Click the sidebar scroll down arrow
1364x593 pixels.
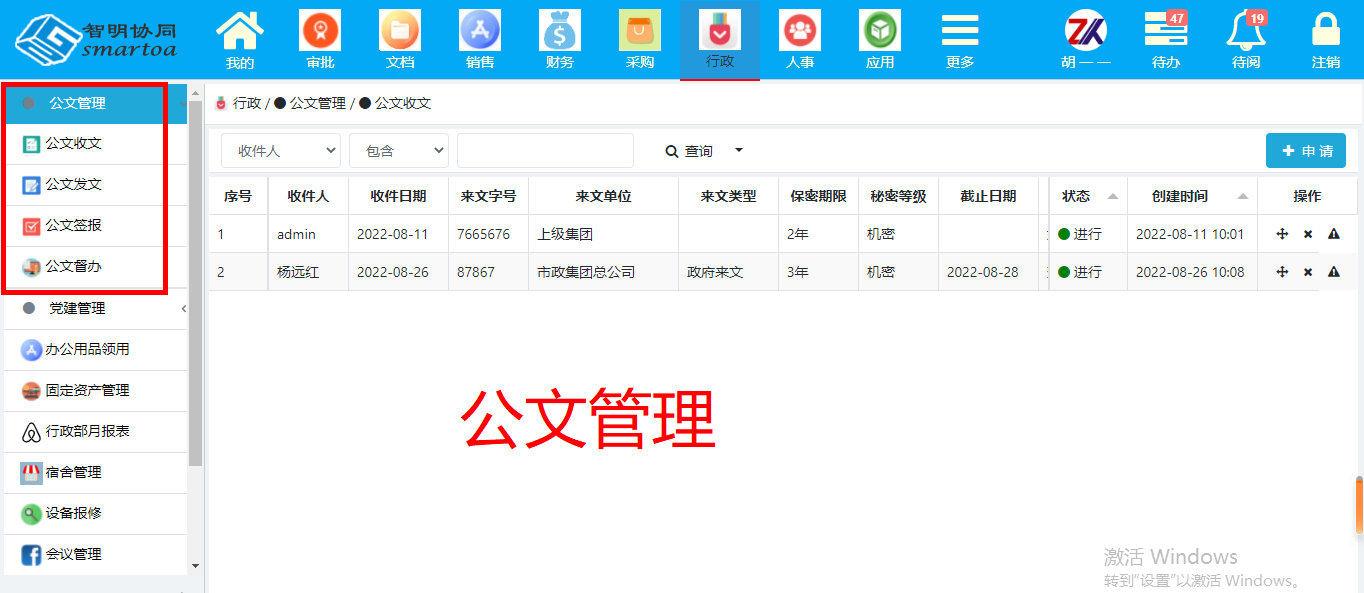coord(195,566)
